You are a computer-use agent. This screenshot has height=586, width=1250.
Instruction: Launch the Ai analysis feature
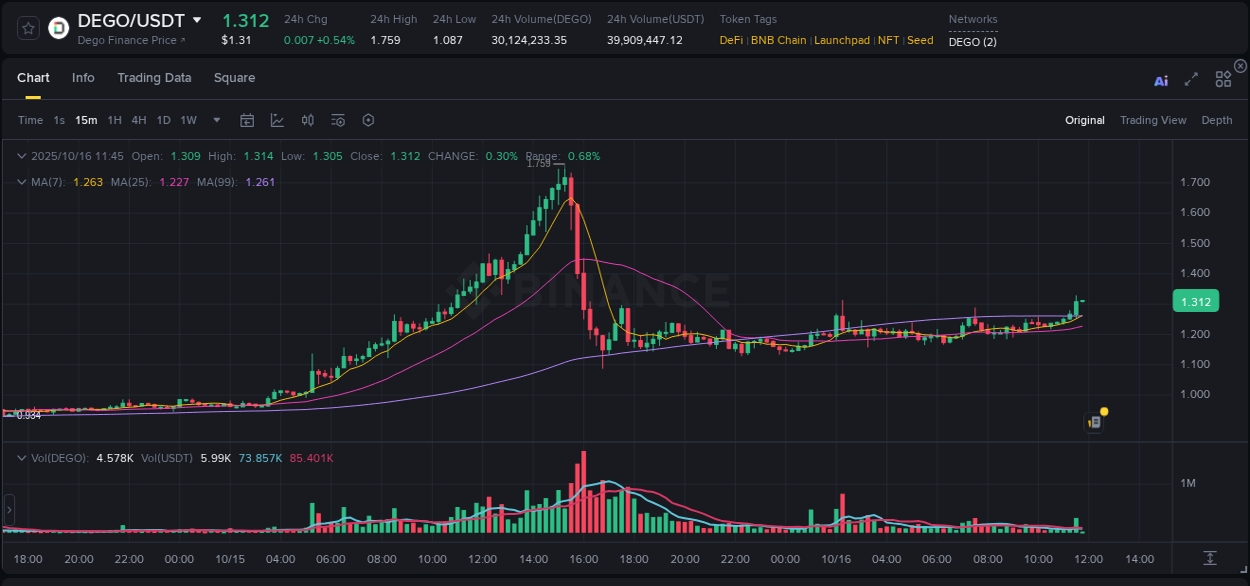pyautogui.click(x=1160, y=80)
